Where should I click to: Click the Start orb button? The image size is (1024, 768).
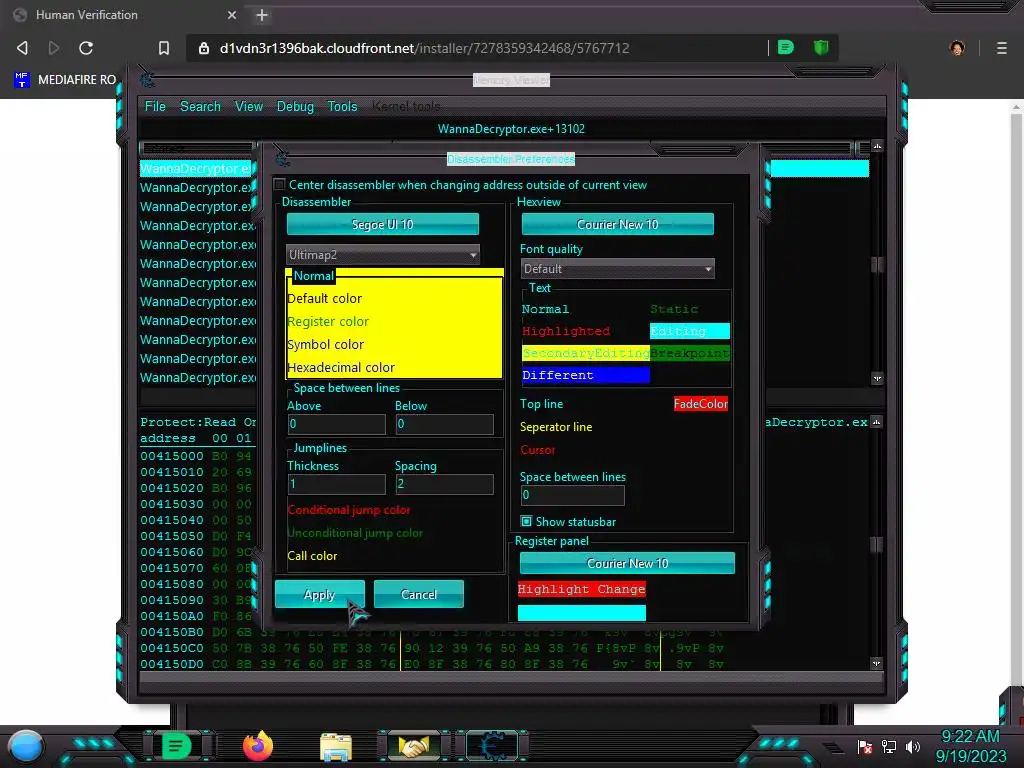click(x=26, y=746)
